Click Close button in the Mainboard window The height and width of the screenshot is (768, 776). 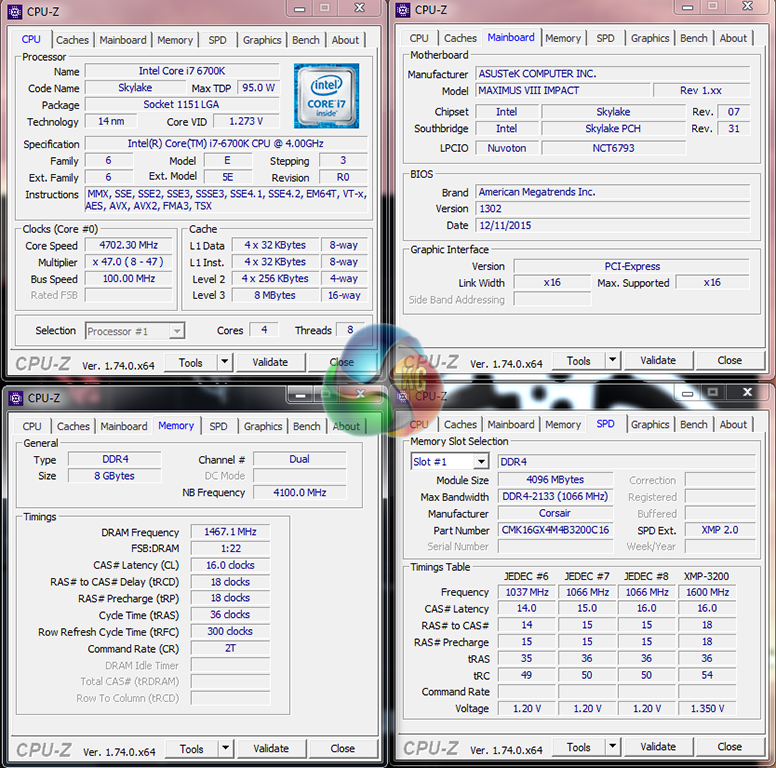[x=729, y=360]
